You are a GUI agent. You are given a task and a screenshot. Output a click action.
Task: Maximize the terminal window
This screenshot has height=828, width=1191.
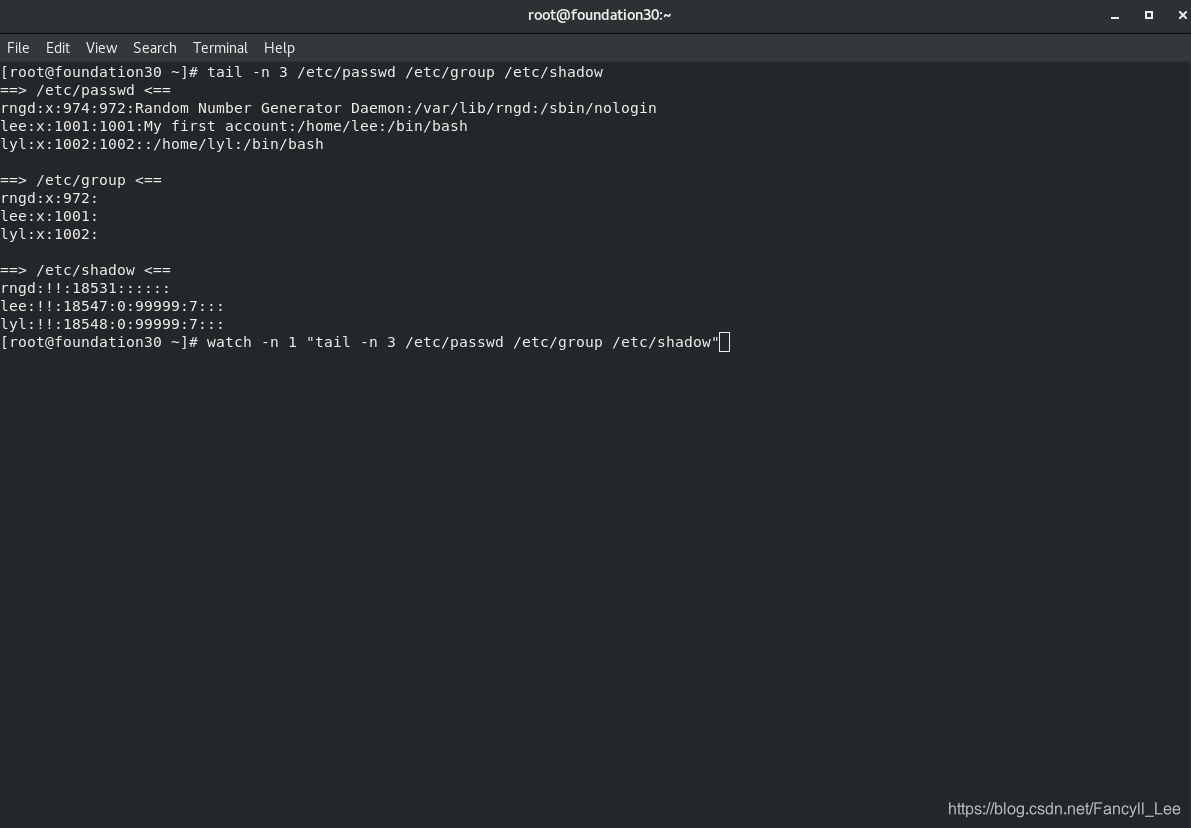coord(1148,15)
